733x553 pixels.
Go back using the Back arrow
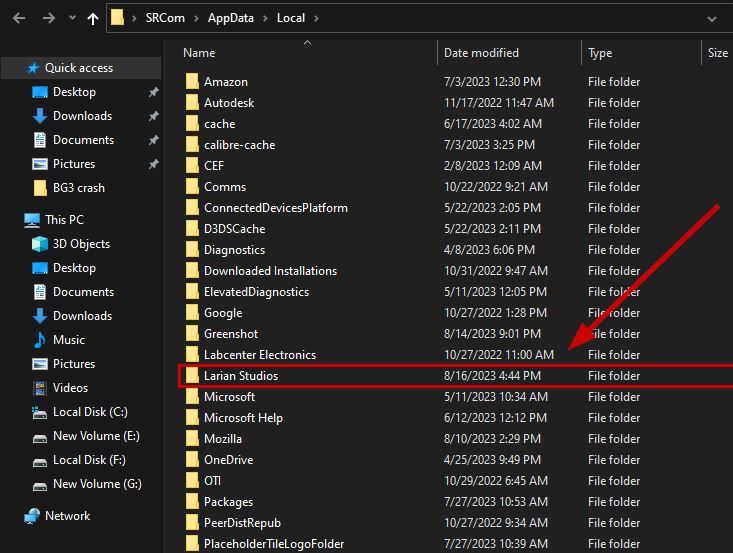pos(19,18)
